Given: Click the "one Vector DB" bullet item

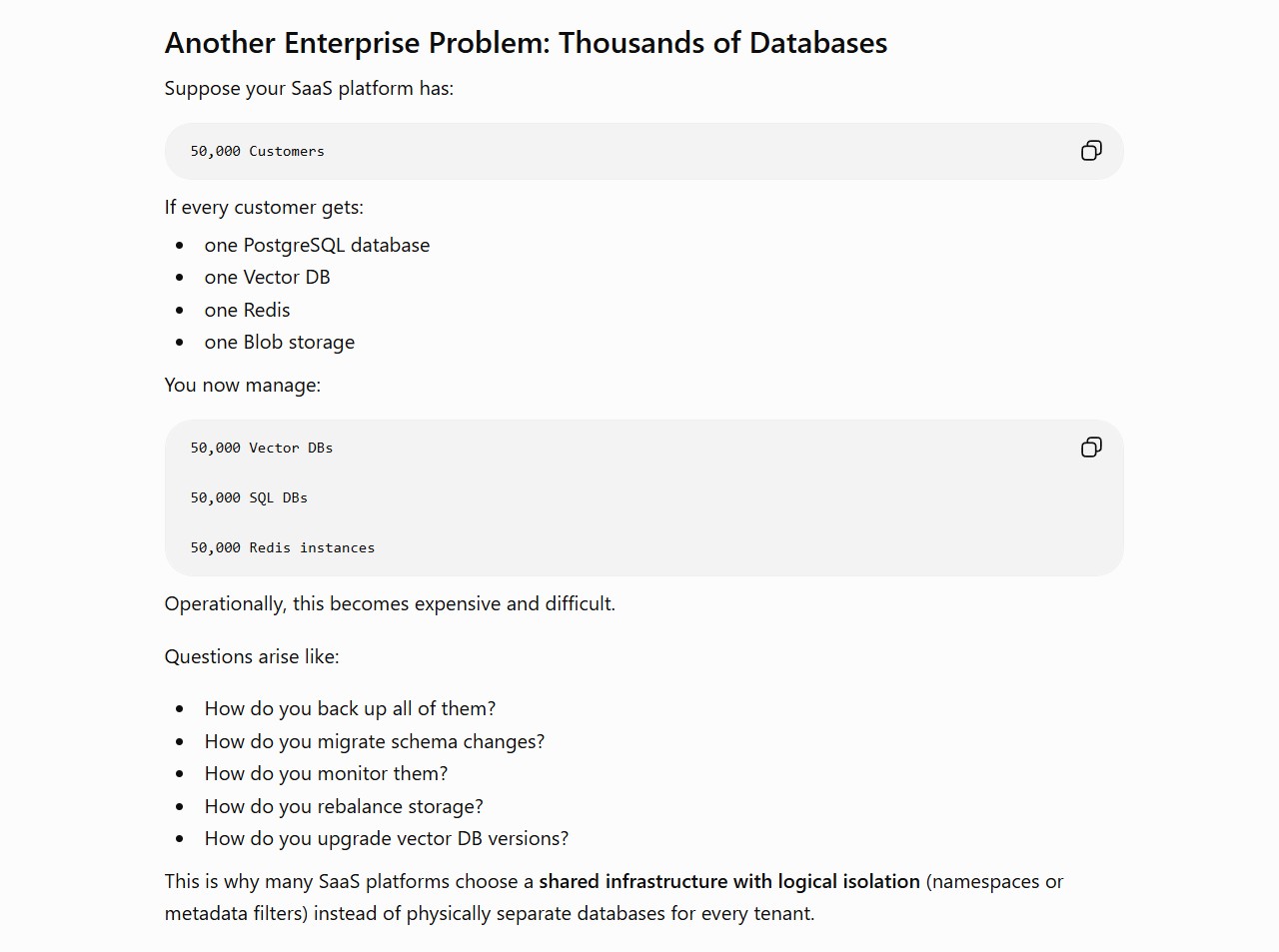Looking at the screenshot, I should click(267, 278).
